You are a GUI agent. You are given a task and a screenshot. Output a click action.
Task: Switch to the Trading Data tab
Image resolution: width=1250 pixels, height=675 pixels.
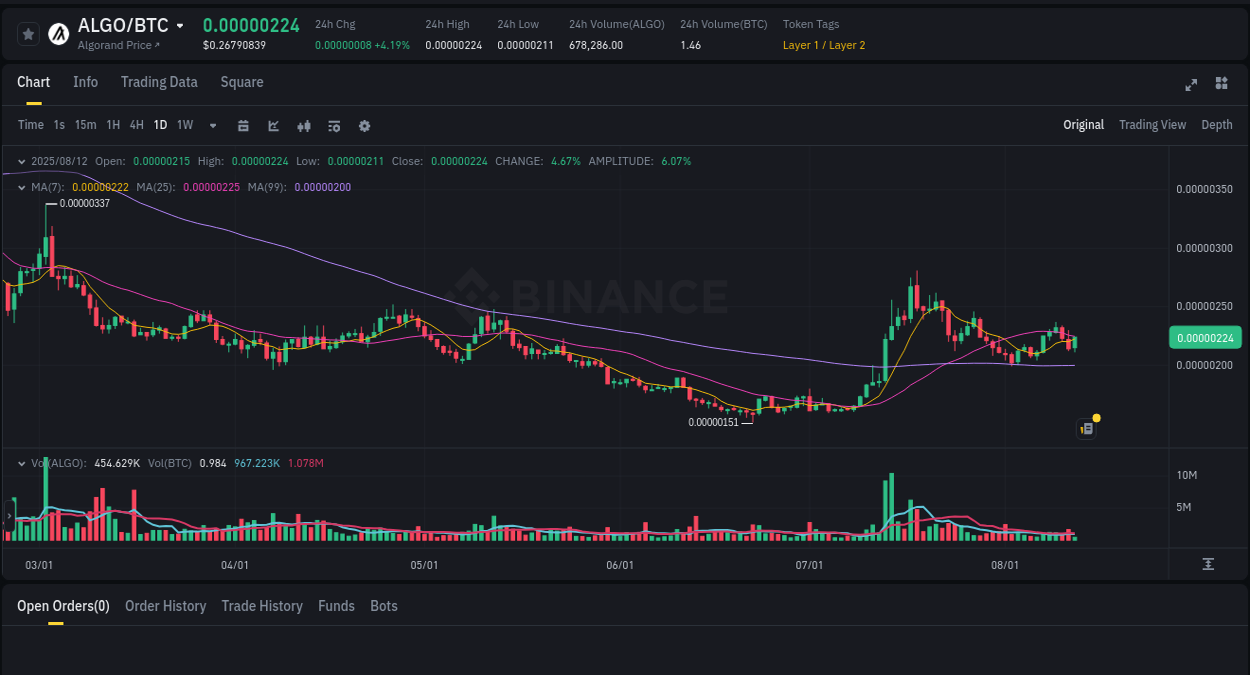[x=159, y=82]
